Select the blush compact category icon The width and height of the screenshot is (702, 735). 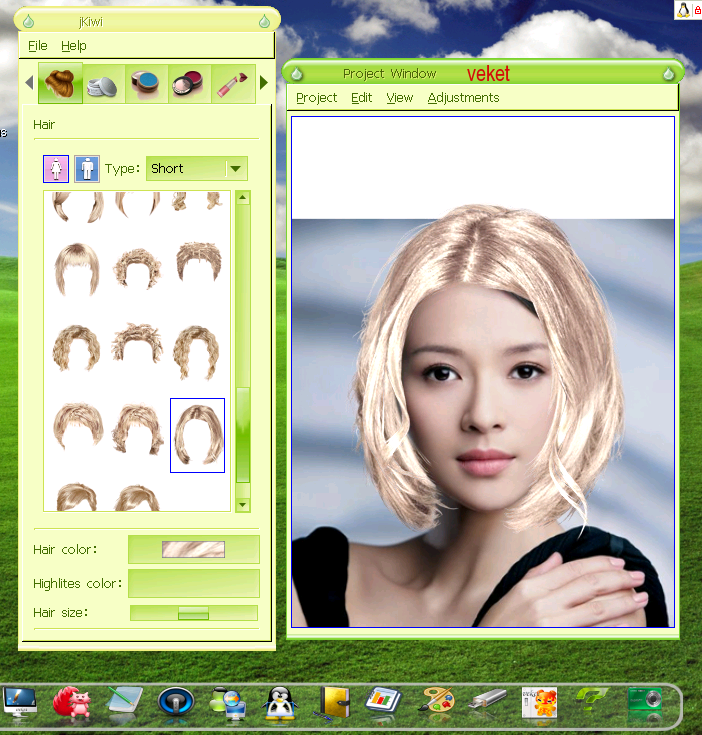188,84
